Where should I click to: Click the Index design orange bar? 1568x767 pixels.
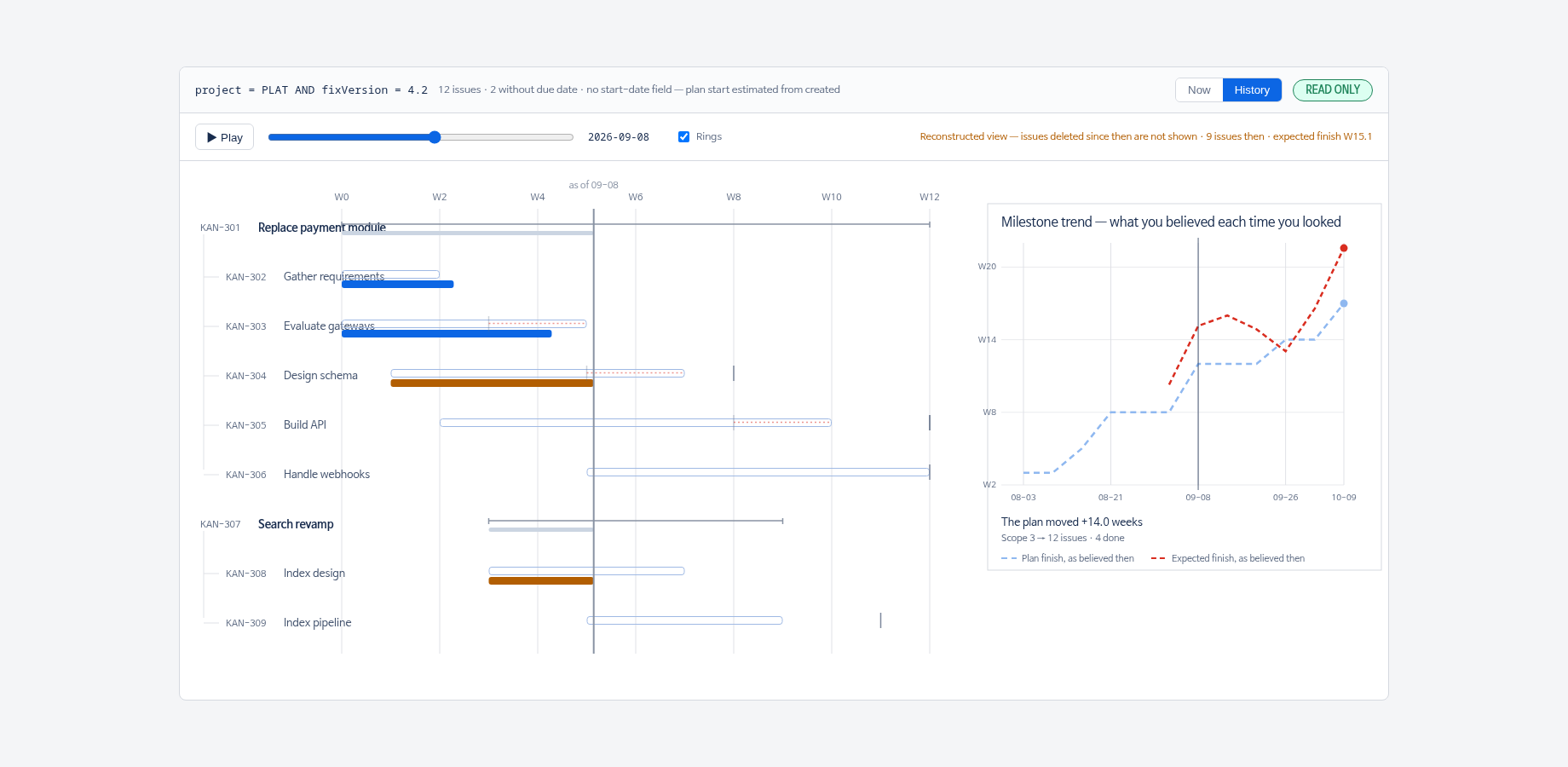pyautogui.click(x=541, y=581)
